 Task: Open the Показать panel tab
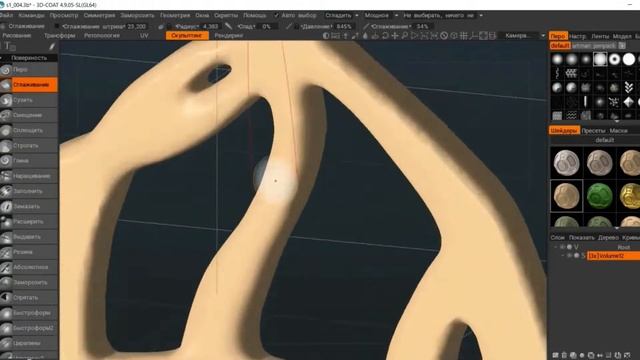point(582,238)
